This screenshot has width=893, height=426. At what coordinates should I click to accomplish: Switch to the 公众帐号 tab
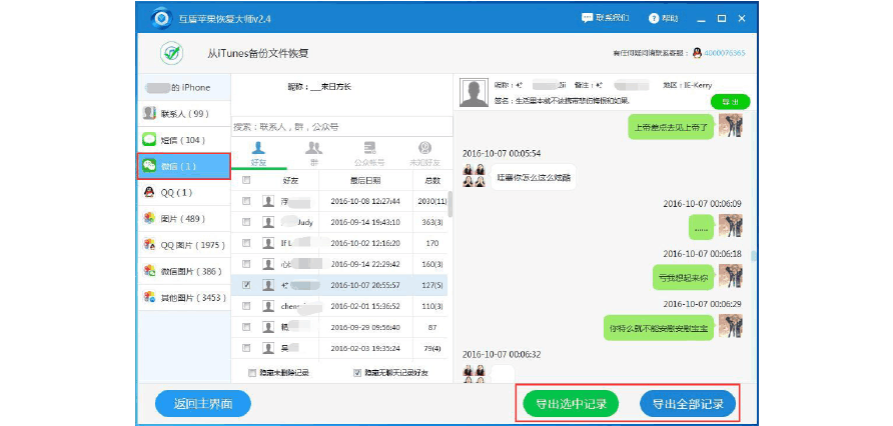click(370, 154)
